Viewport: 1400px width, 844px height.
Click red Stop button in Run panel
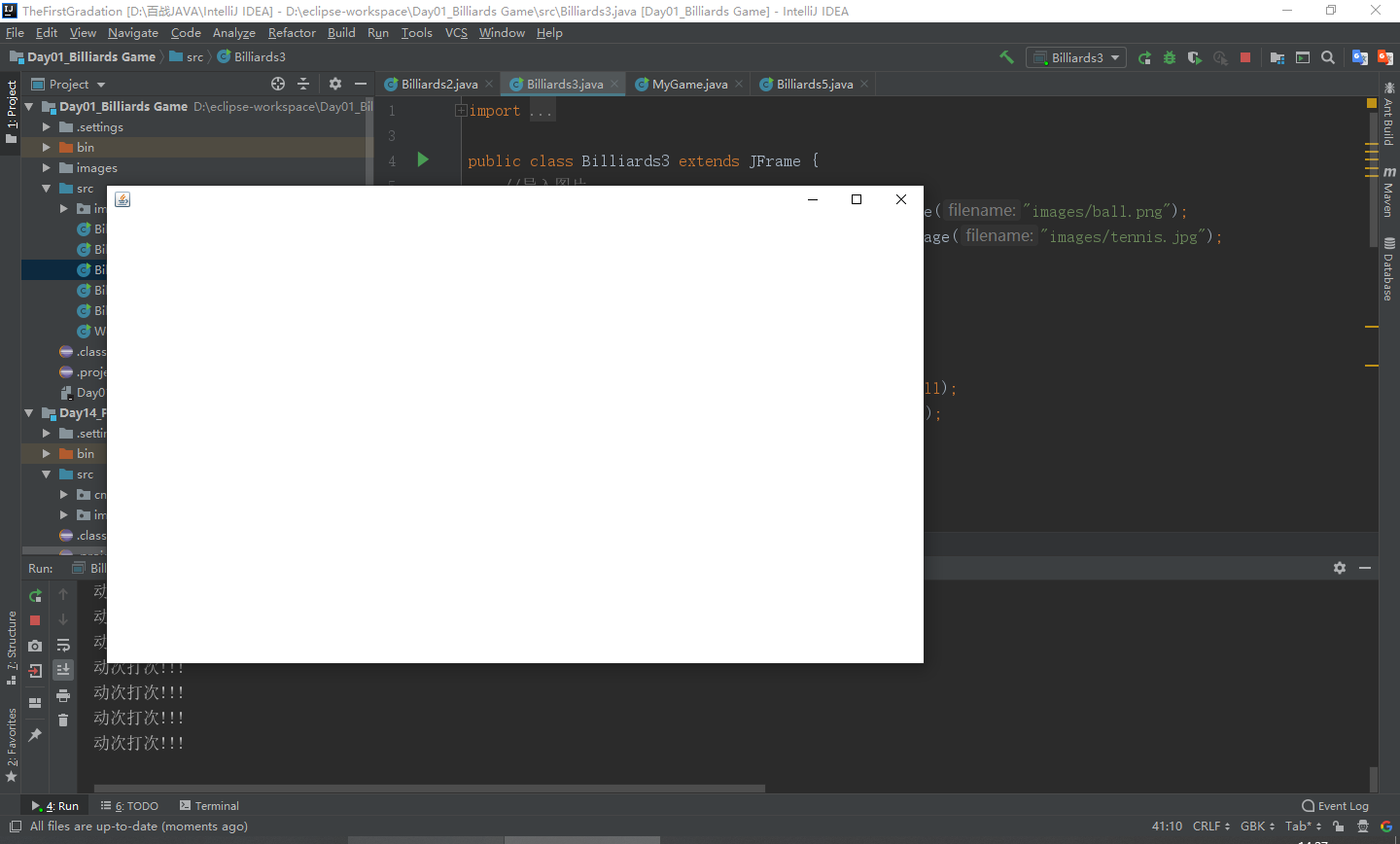point(35,620)
